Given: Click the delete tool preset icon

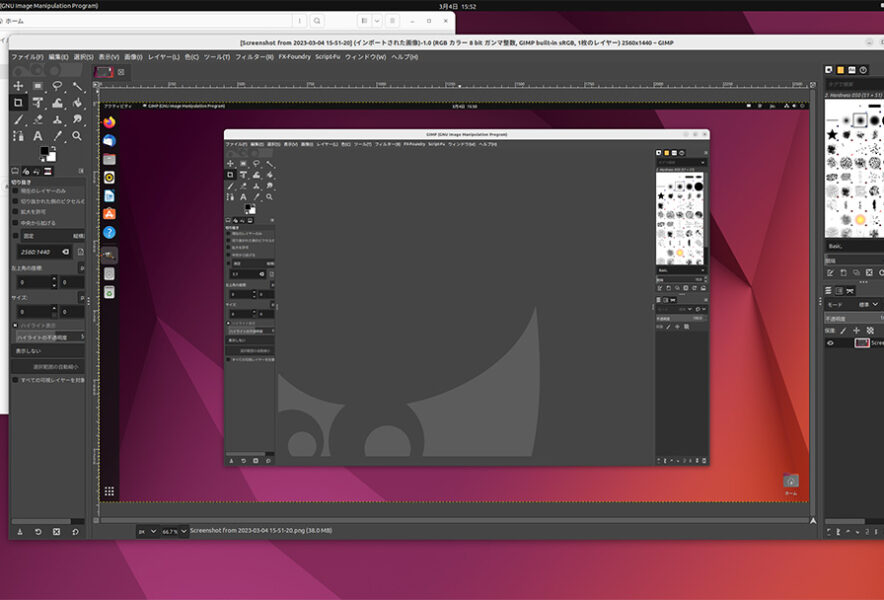Looking at the screenshot, I should [56, 532].
